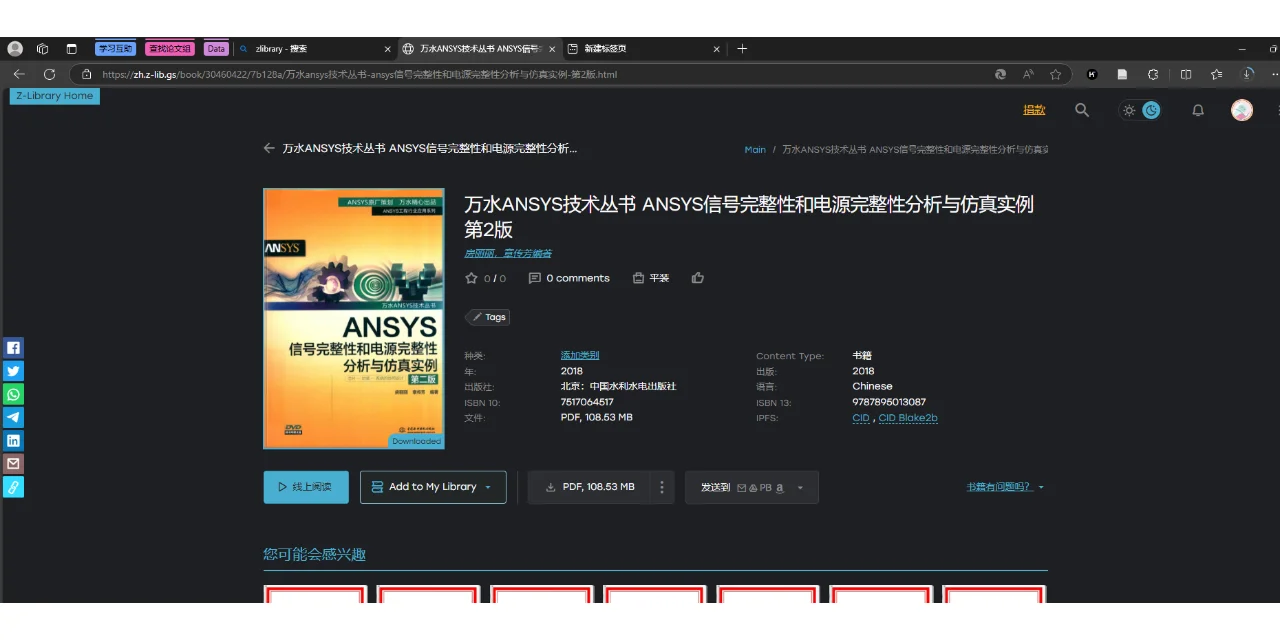1280x640 pixels.
Task: Like the book with thumbs-up icon
Action: pyautogui.click(x=698, y=278)
